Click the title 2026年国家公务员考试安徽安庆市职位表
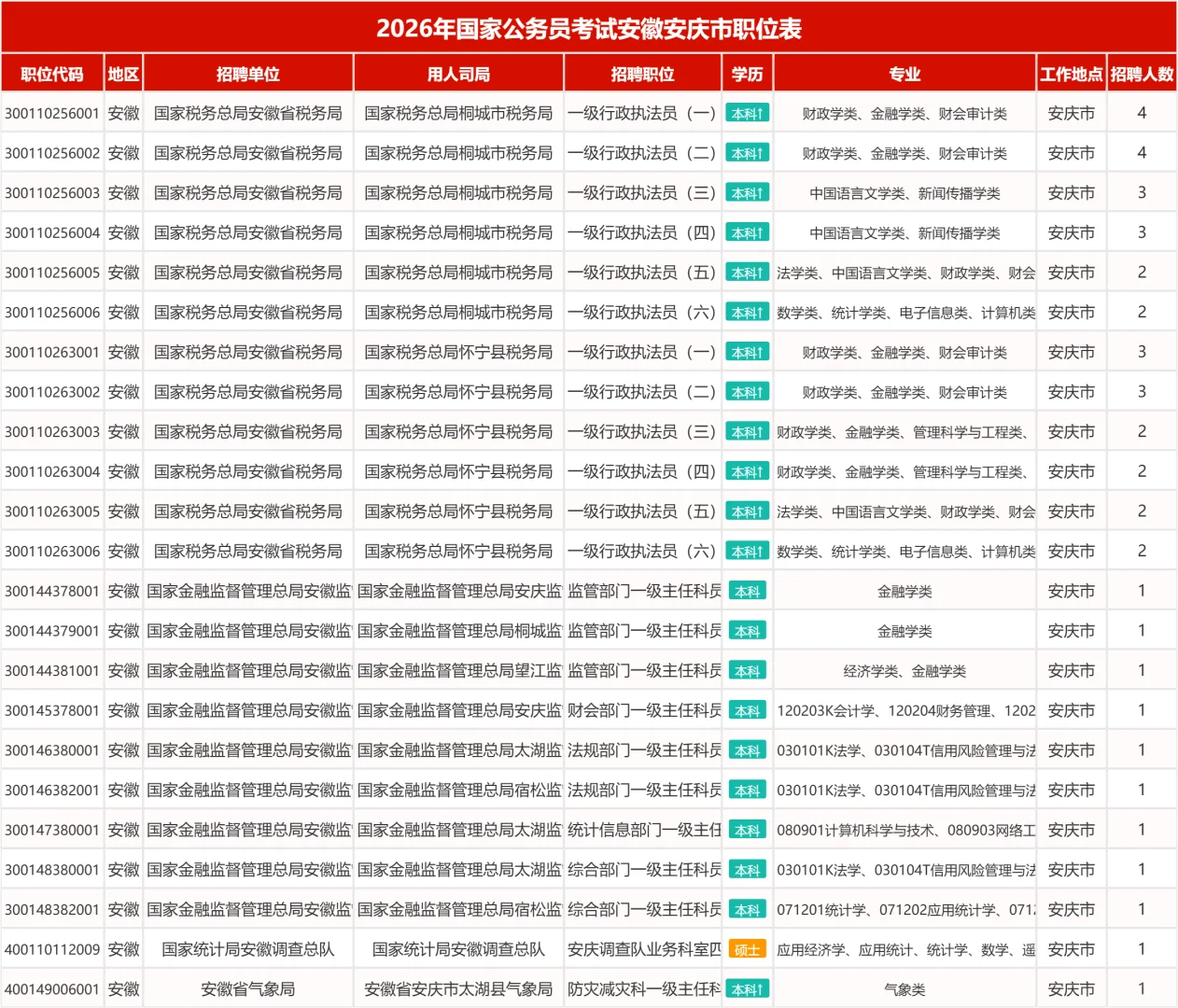Viewport: 1178px width, 1008px height. pyautogui.click(x=589, y=28)
